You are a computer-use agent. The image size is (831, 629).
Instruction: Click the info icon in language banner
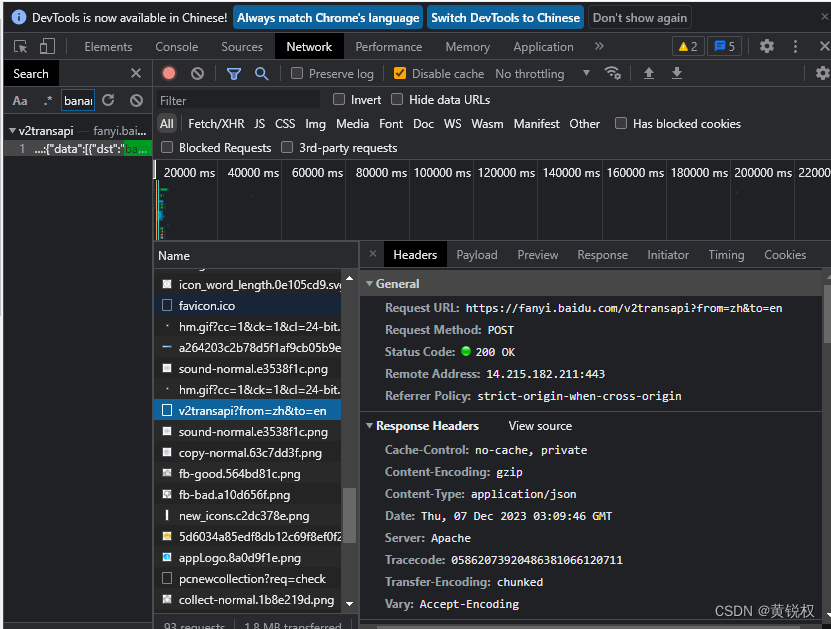click(19, 17)
